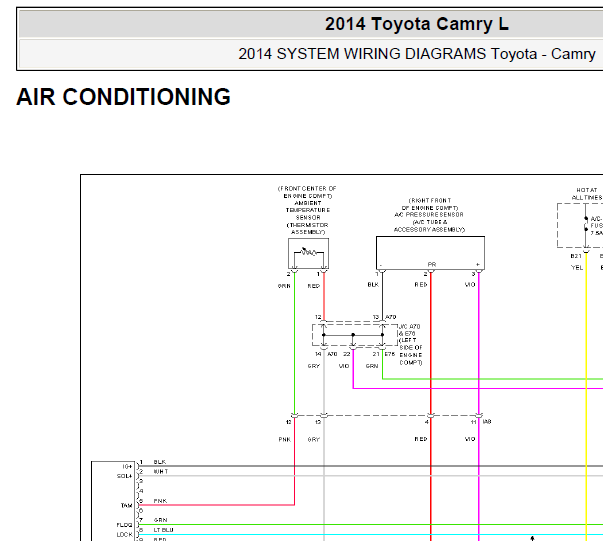Click the "GRY" label below IA8 pin 12
The height and width of the screenshot is (541, 603).
(314, 439)
